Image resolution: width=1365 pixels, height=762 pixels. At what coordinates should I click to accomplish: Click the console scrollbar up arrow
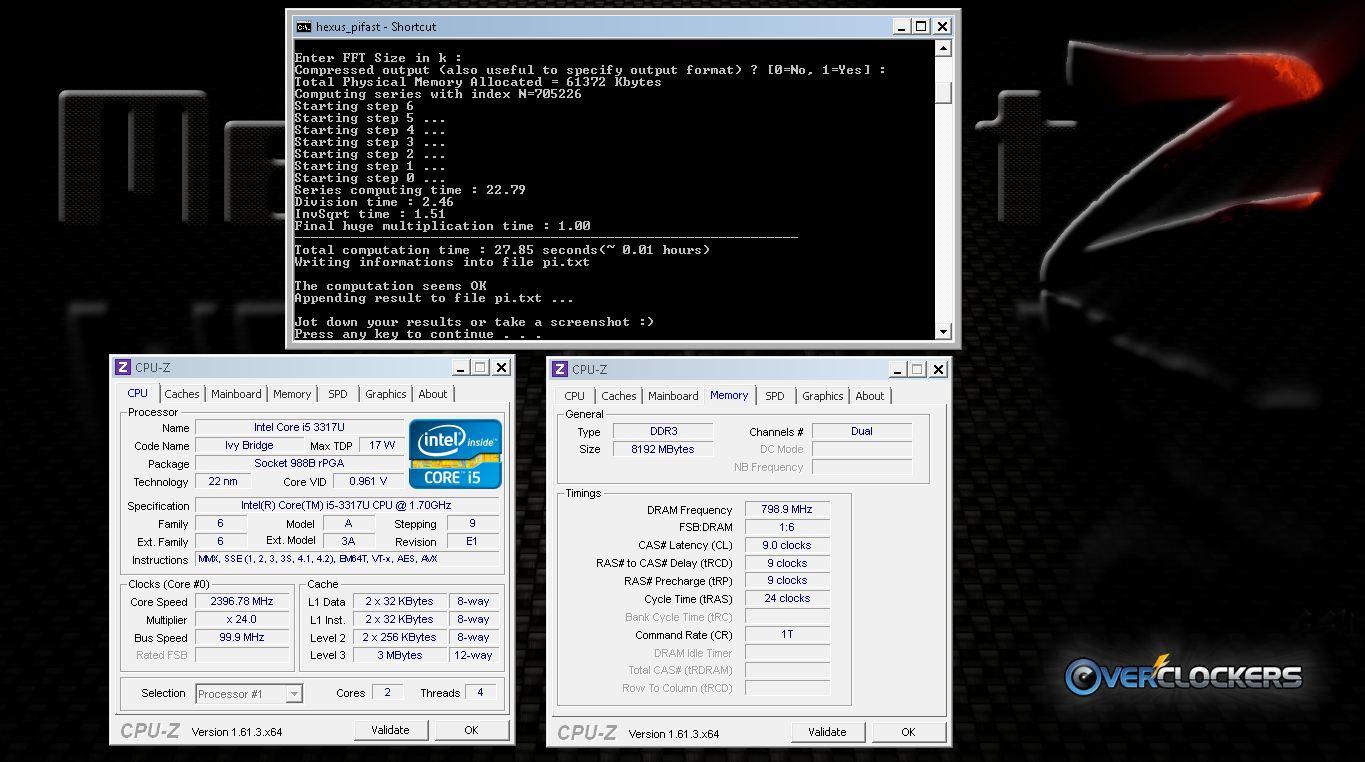(943, 47)
